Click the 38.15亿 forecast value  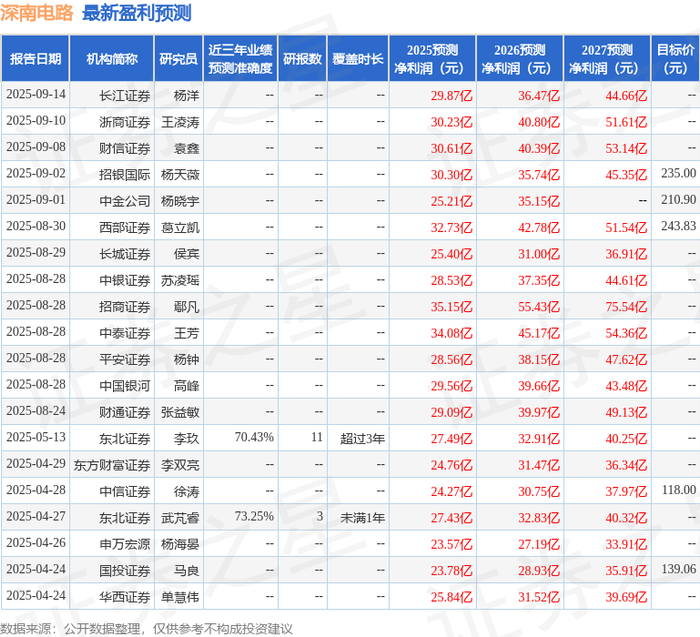tap(539, 359)
